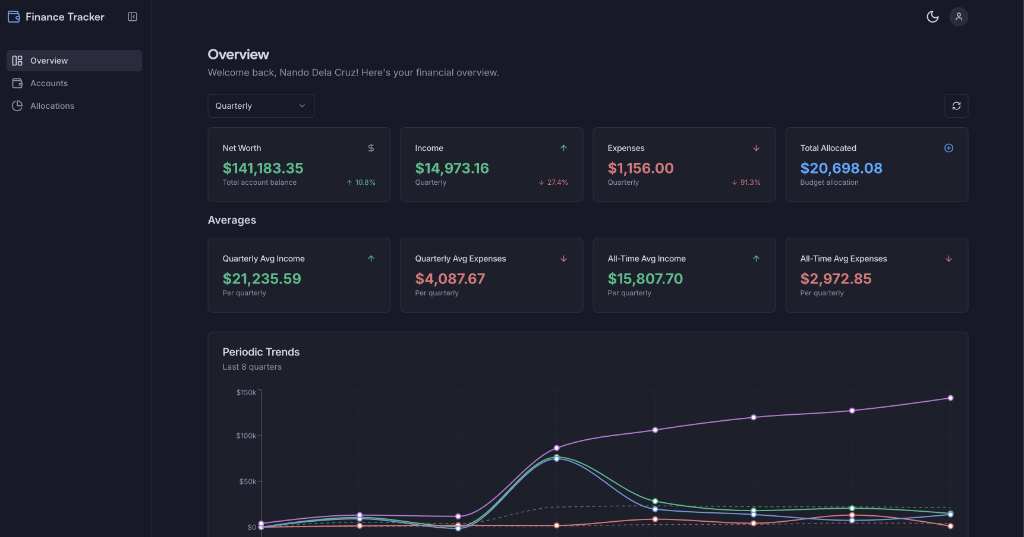Click the Averages section heading
This screenshot has width=1024, height=537.
[x=232, y=220]
